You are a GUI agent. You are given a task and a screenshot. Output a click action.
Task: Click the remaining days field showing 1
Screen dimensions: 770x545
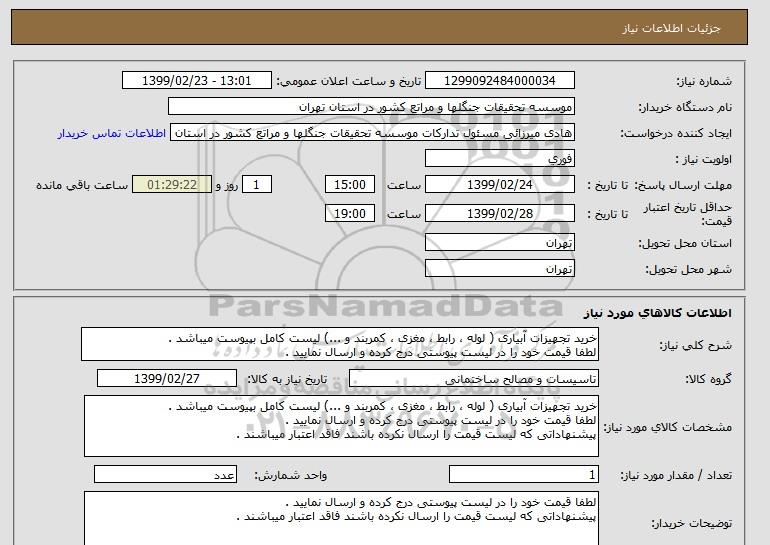coord(256,185)
